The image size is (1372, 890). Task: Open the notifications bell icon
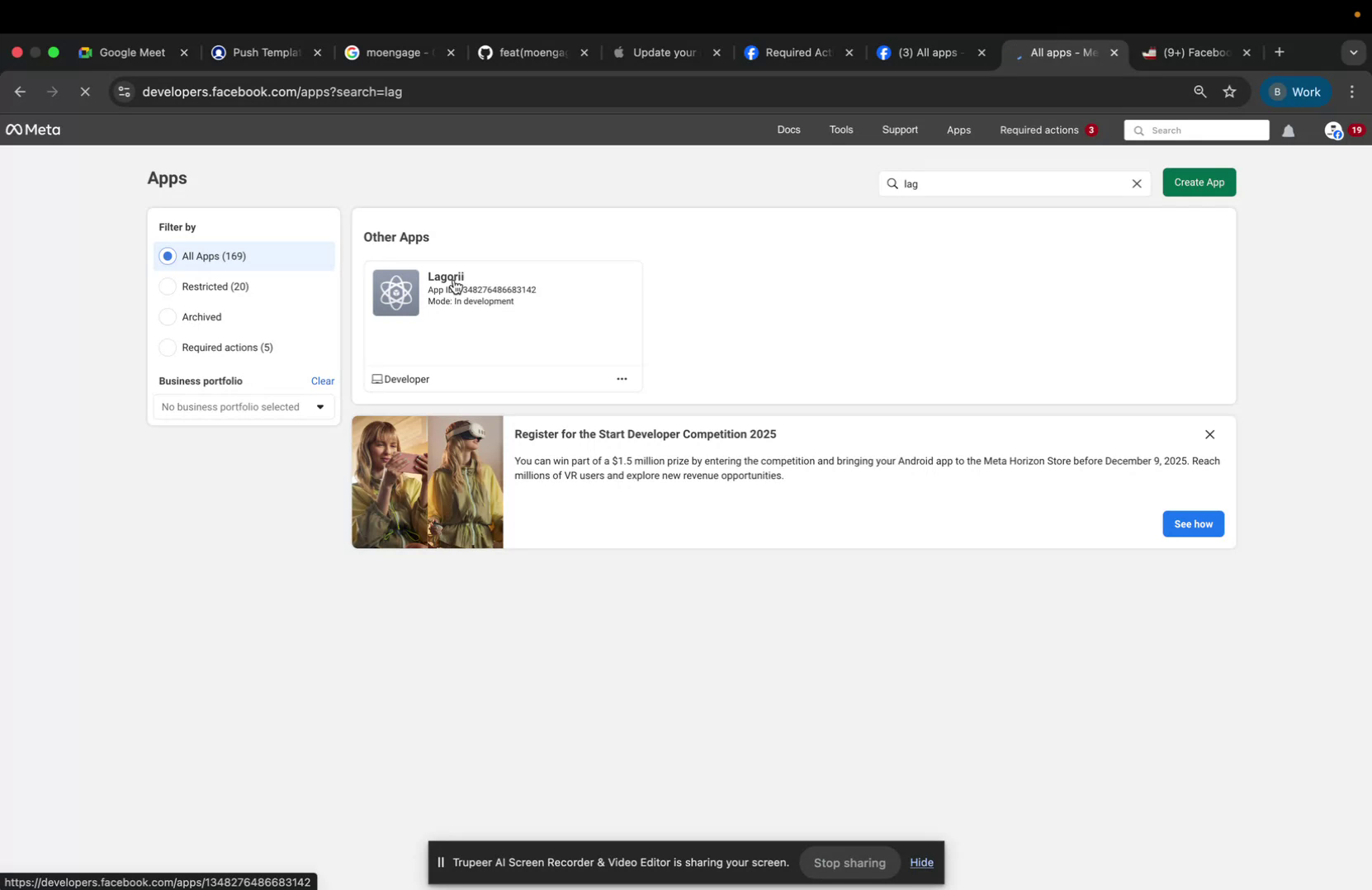click(x=1289, y=130)
